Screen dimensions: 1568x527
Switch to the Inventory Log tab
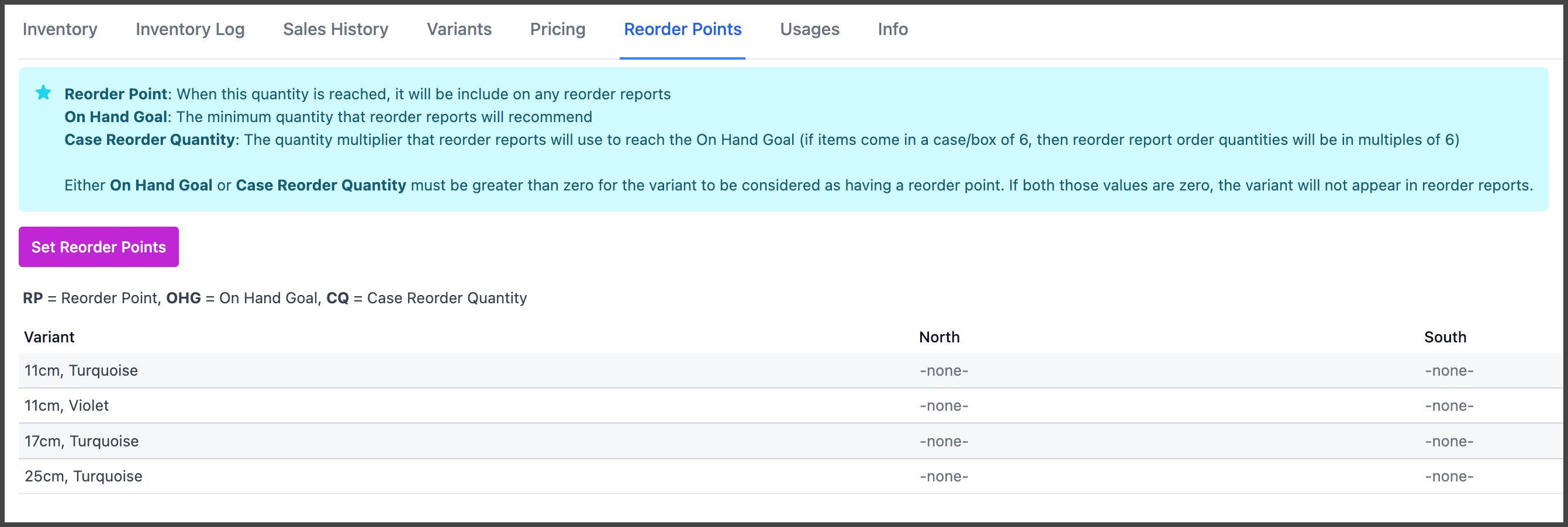(190, 29)
